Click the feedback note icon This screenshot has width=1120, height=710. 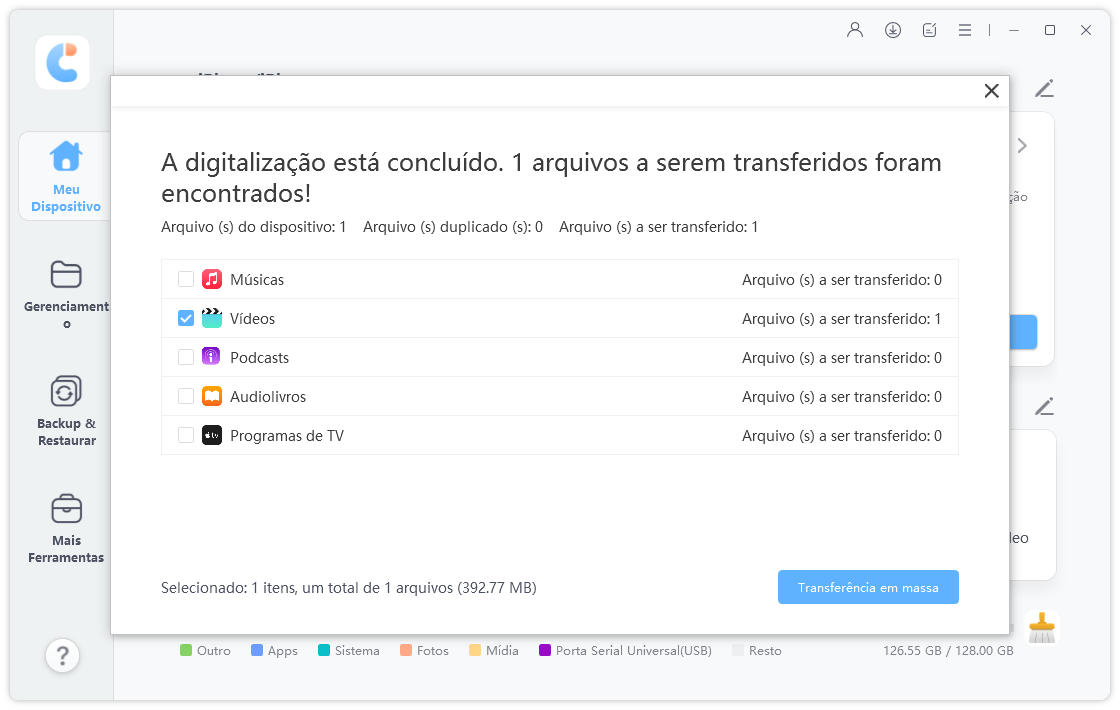click(x=929, y=30)
